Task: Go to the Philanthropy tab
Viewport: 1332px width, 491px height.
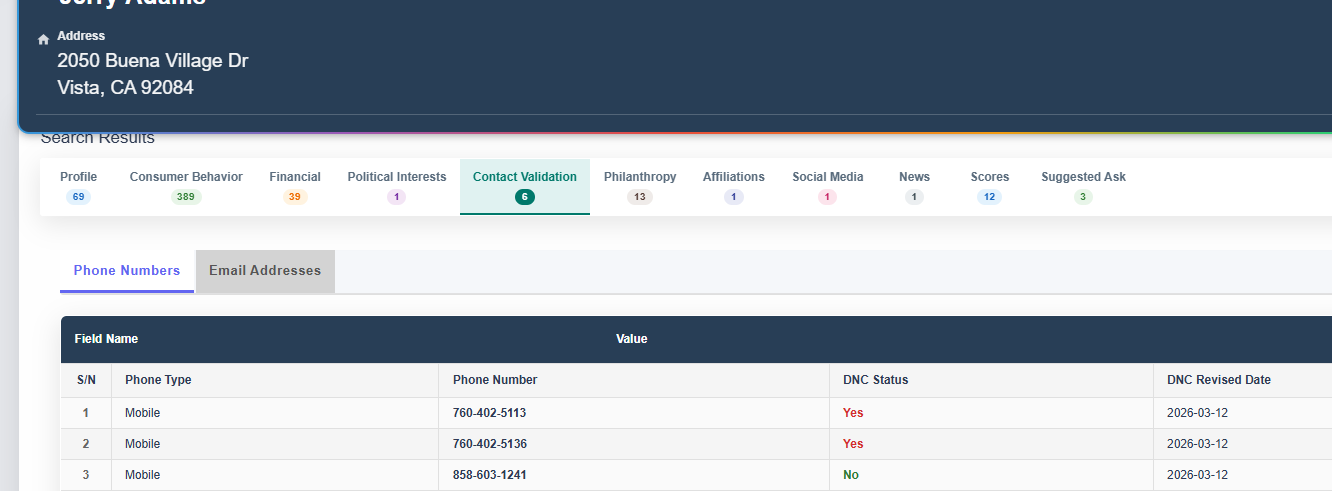Action: [x=640, y=186]
